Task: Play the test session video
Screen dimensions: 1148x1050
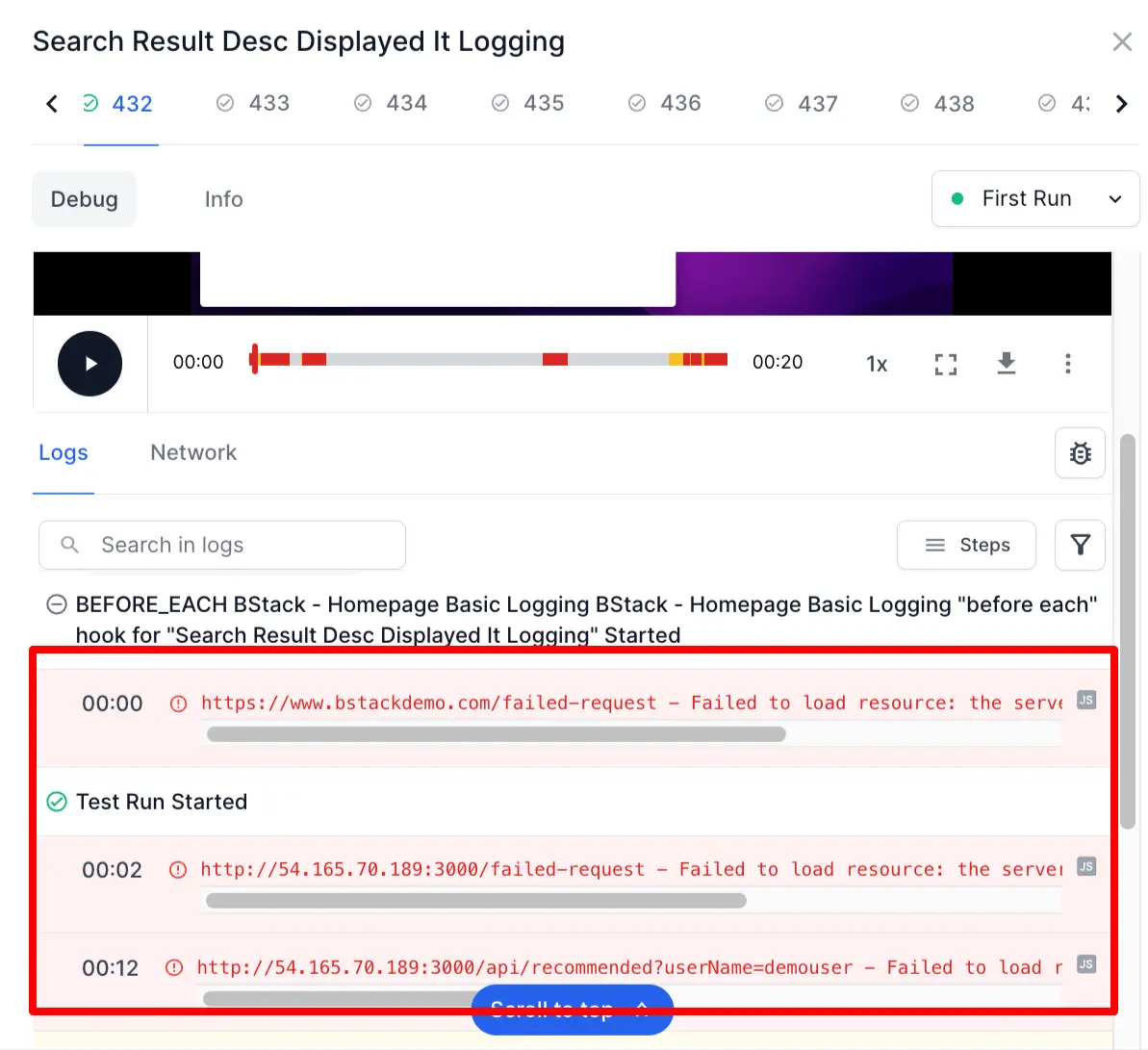Action: [x=89, y=364]
